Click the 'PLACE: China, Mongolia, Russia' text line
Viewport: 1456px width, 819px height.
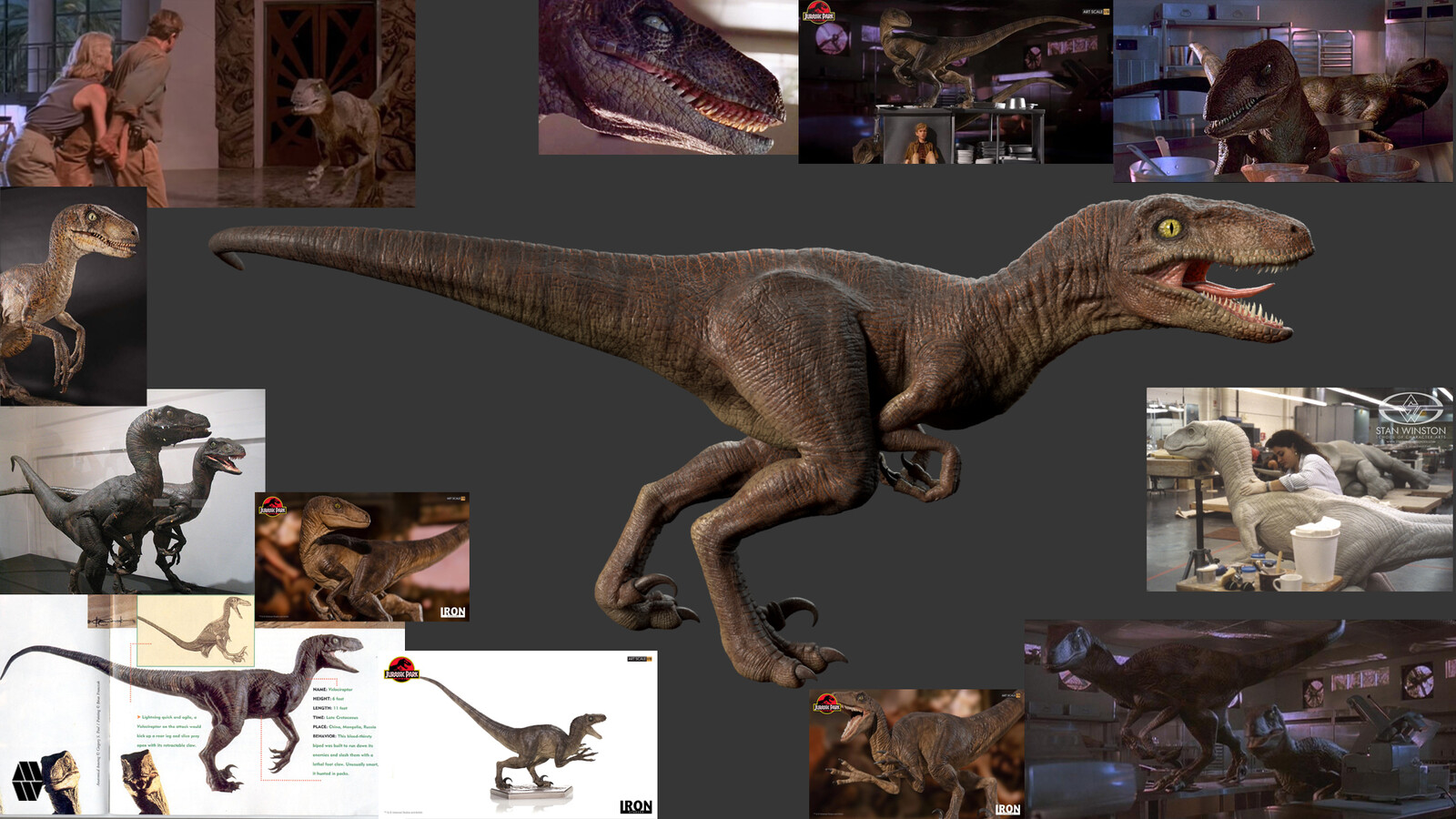coord(344,727)
